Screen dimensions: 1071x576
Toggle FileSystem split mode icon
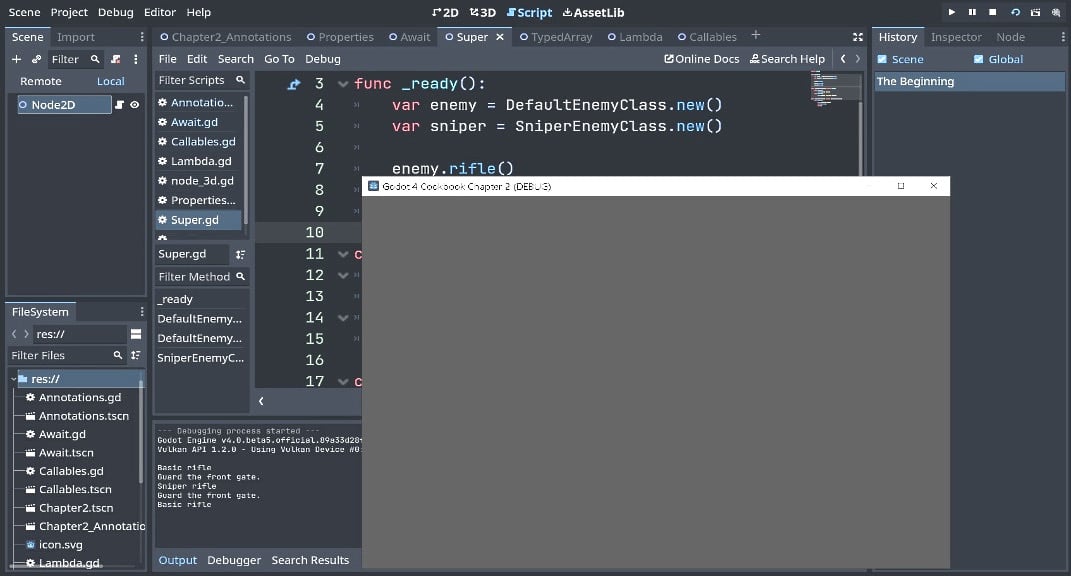(x=136, y=334)
